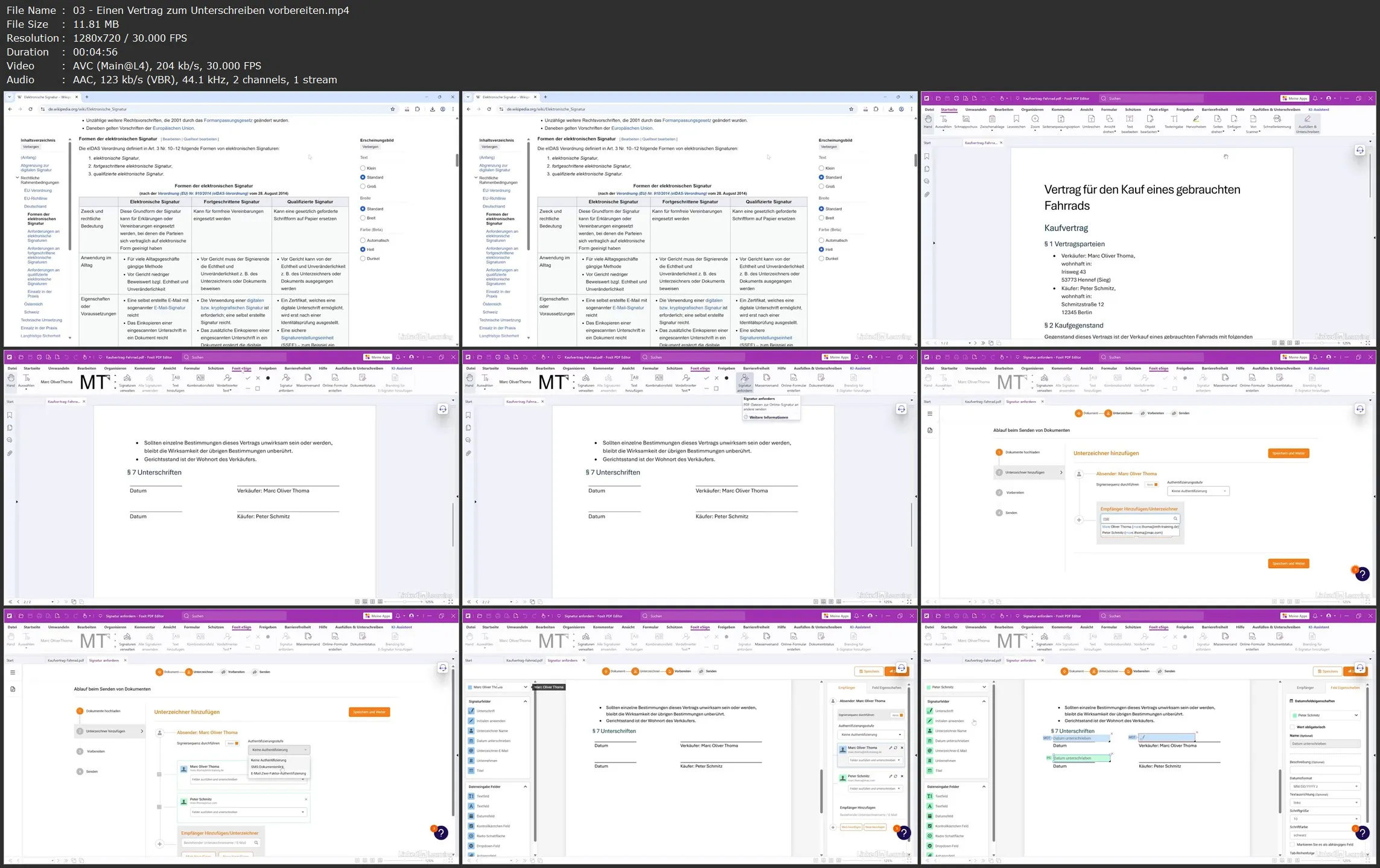The width and height of the screenshot is (1380, 868).
Task: Collapse Signaturfelder below the Peter Schmitz selector
Action: click(984, 702)
